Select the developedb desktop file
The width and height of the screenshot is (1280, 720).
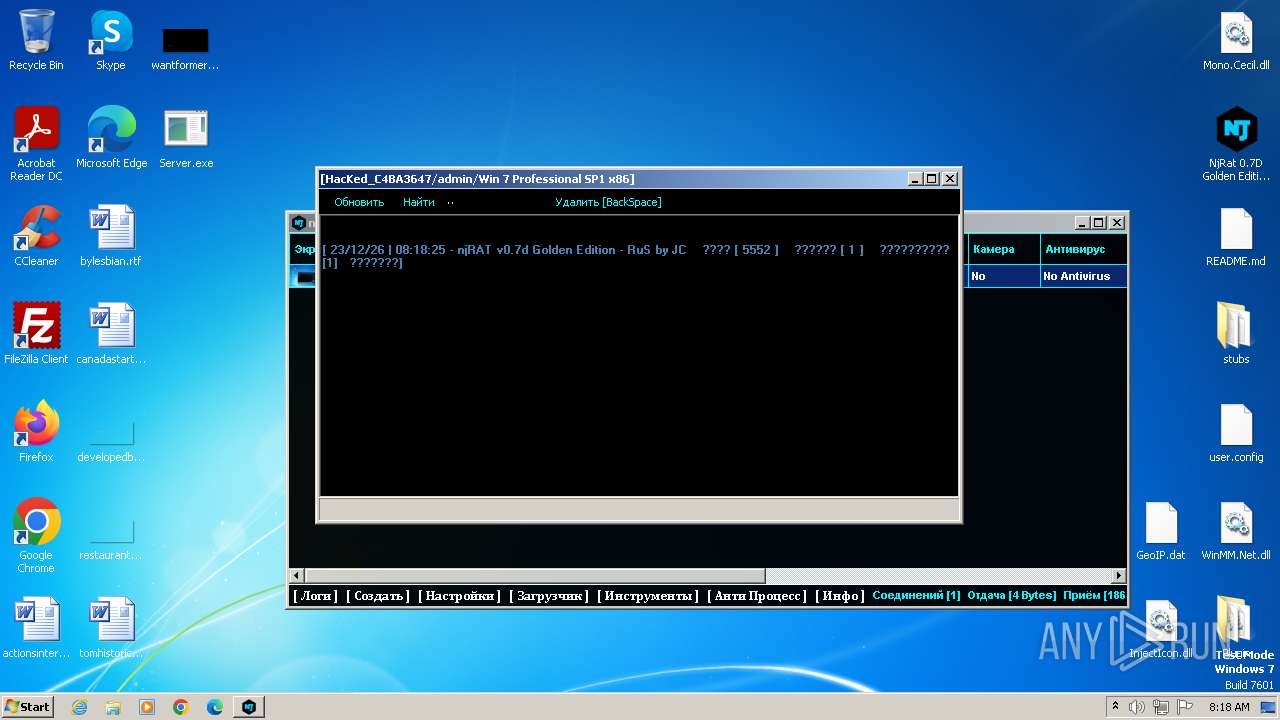pyautogui.click(x=111, y=440)
